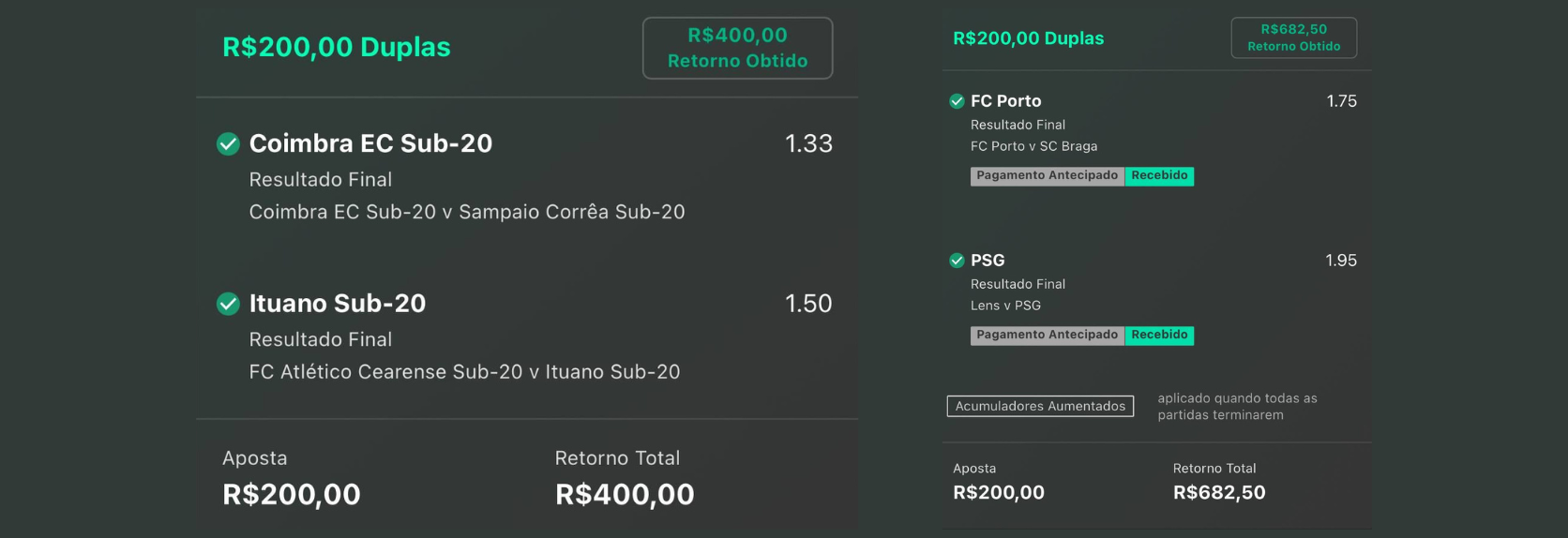Viewport: 1568px width, 538px height.
Task: Select Pagamento Antecipado badge under FC Porto
Action: 1047,175
